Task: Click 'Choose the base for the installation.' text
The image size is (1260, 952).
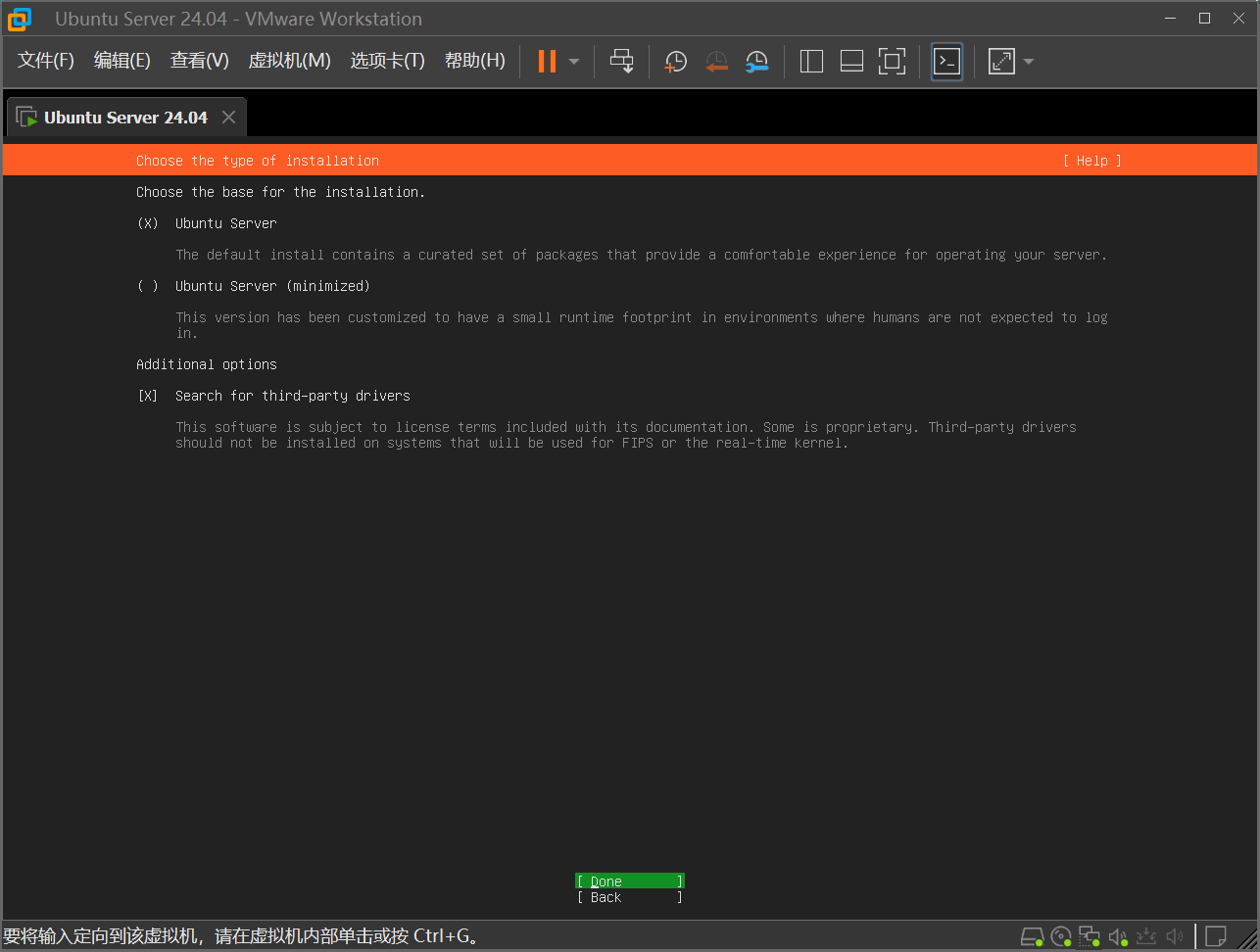Action: point(281,192)
